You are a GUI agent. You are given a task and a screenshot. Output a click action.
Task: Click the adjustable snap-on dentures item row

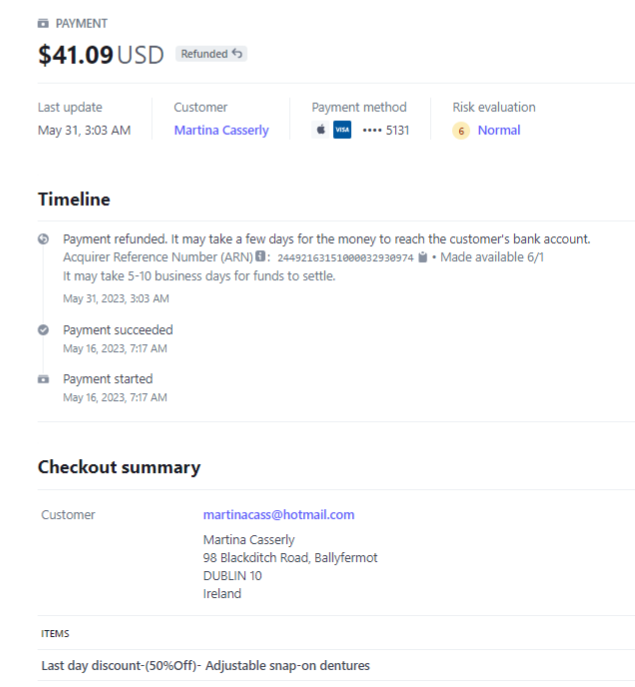[x=205, y=665]
